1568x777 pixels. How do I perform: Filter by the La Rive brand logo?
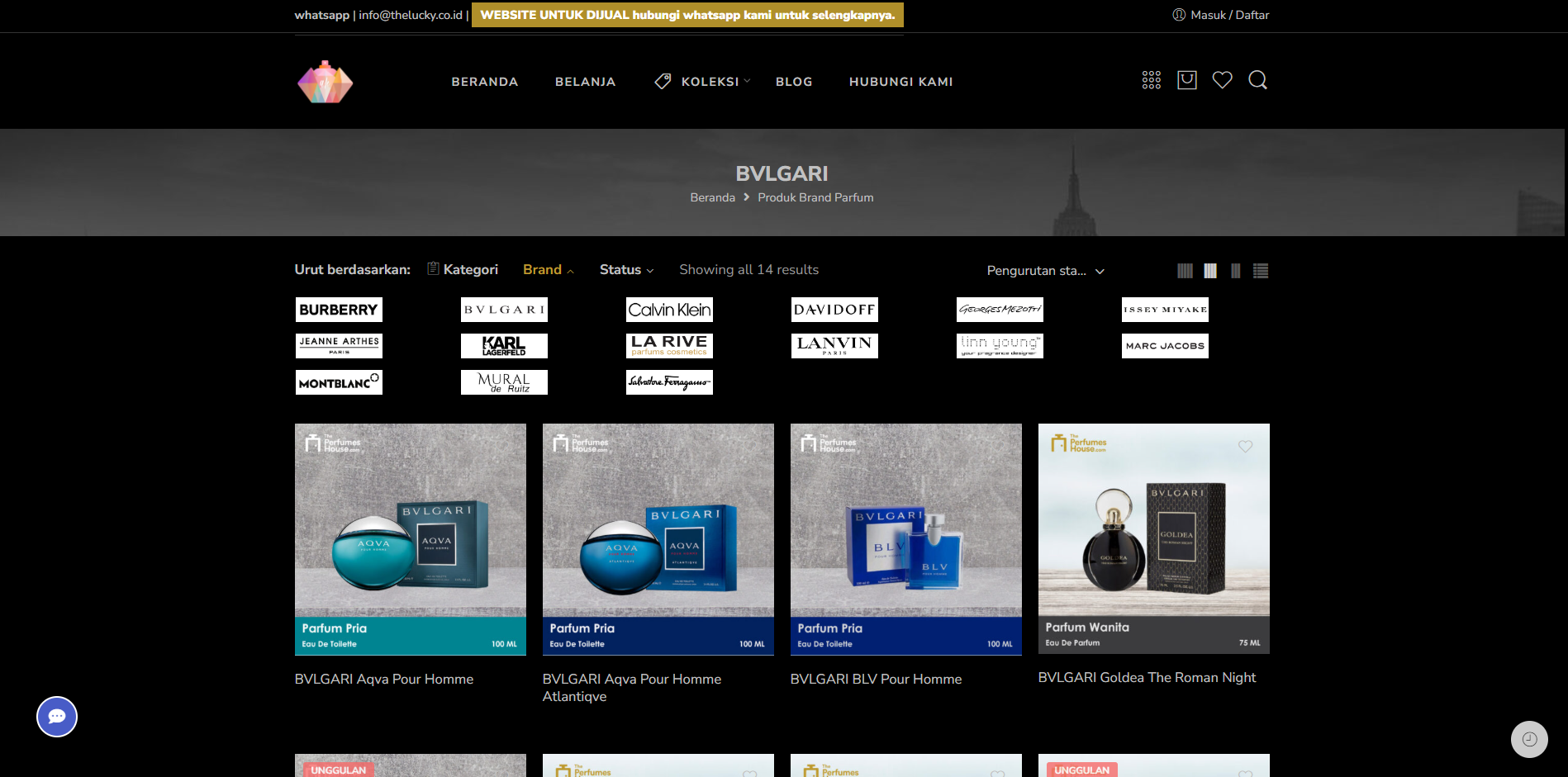pos(669,346)
